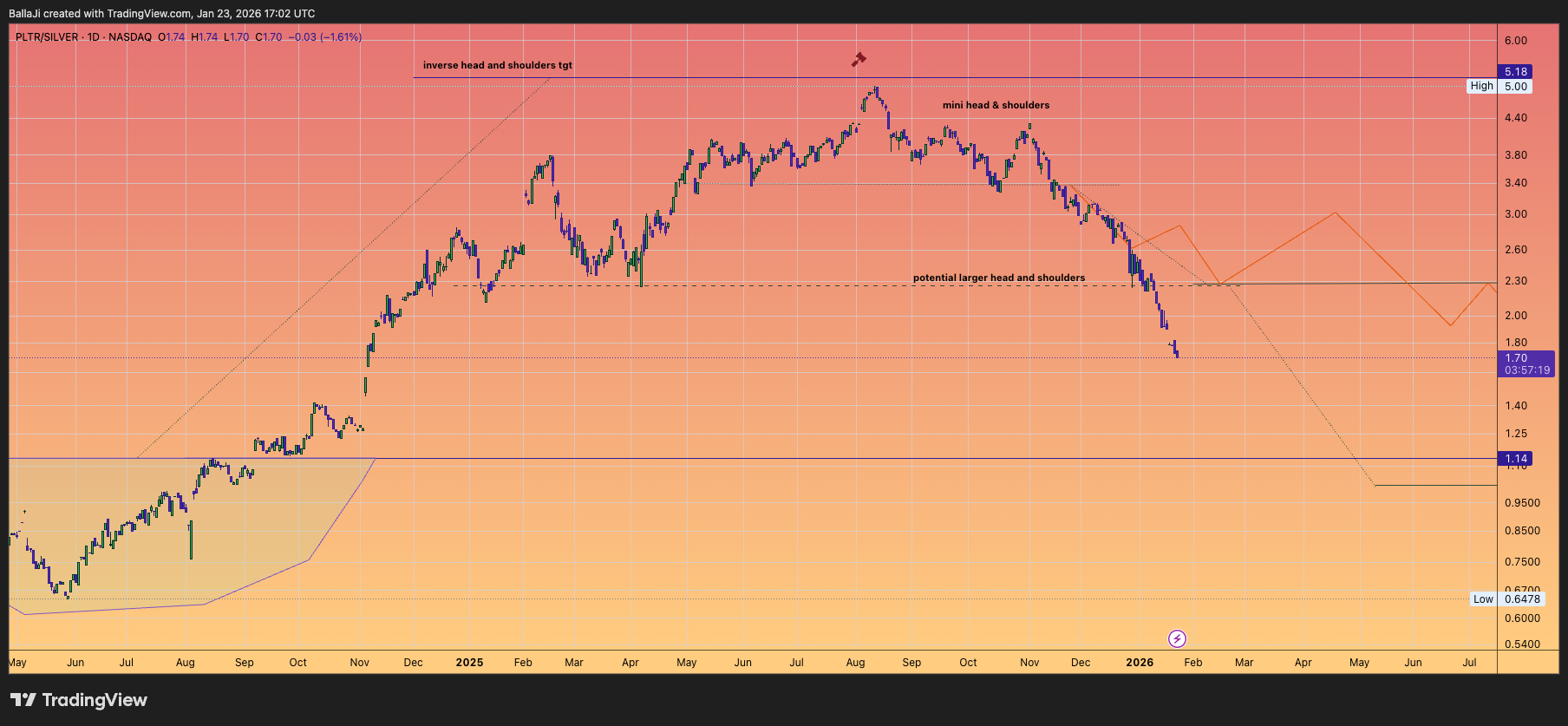The image size is (1568, 726).
Task: Click the 0.5400 tick on the price axis
Action: coord(1522,644)
